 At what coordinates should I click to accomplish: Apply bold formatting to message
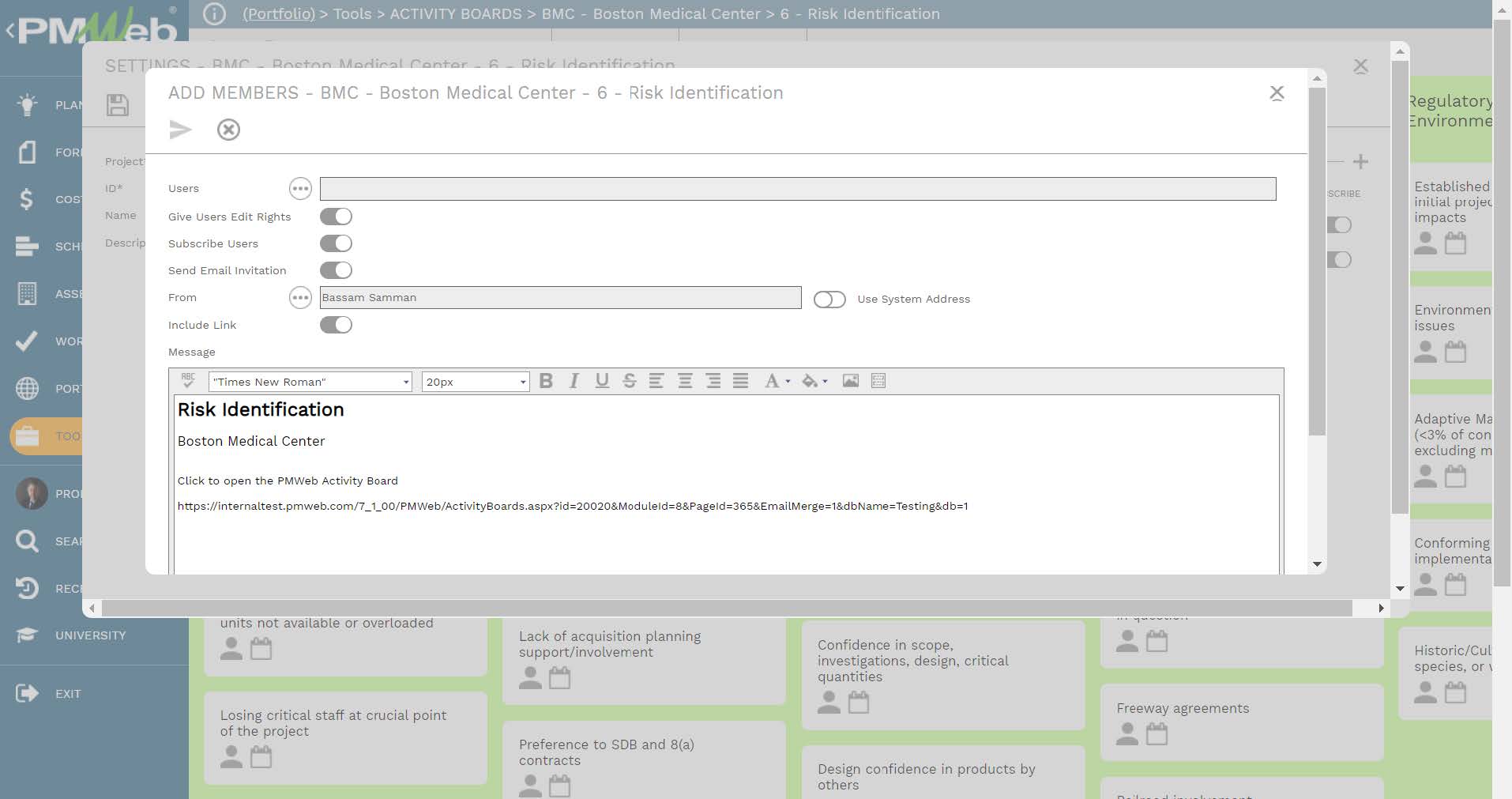(546, 381)
